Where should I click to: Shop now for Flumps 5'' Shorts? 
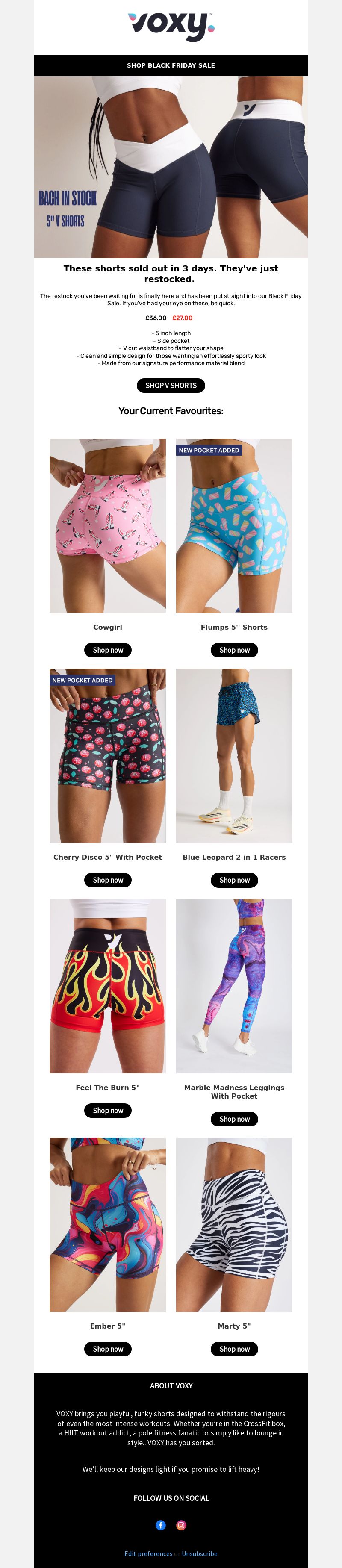pyautogui.click(x=234, y=650)
